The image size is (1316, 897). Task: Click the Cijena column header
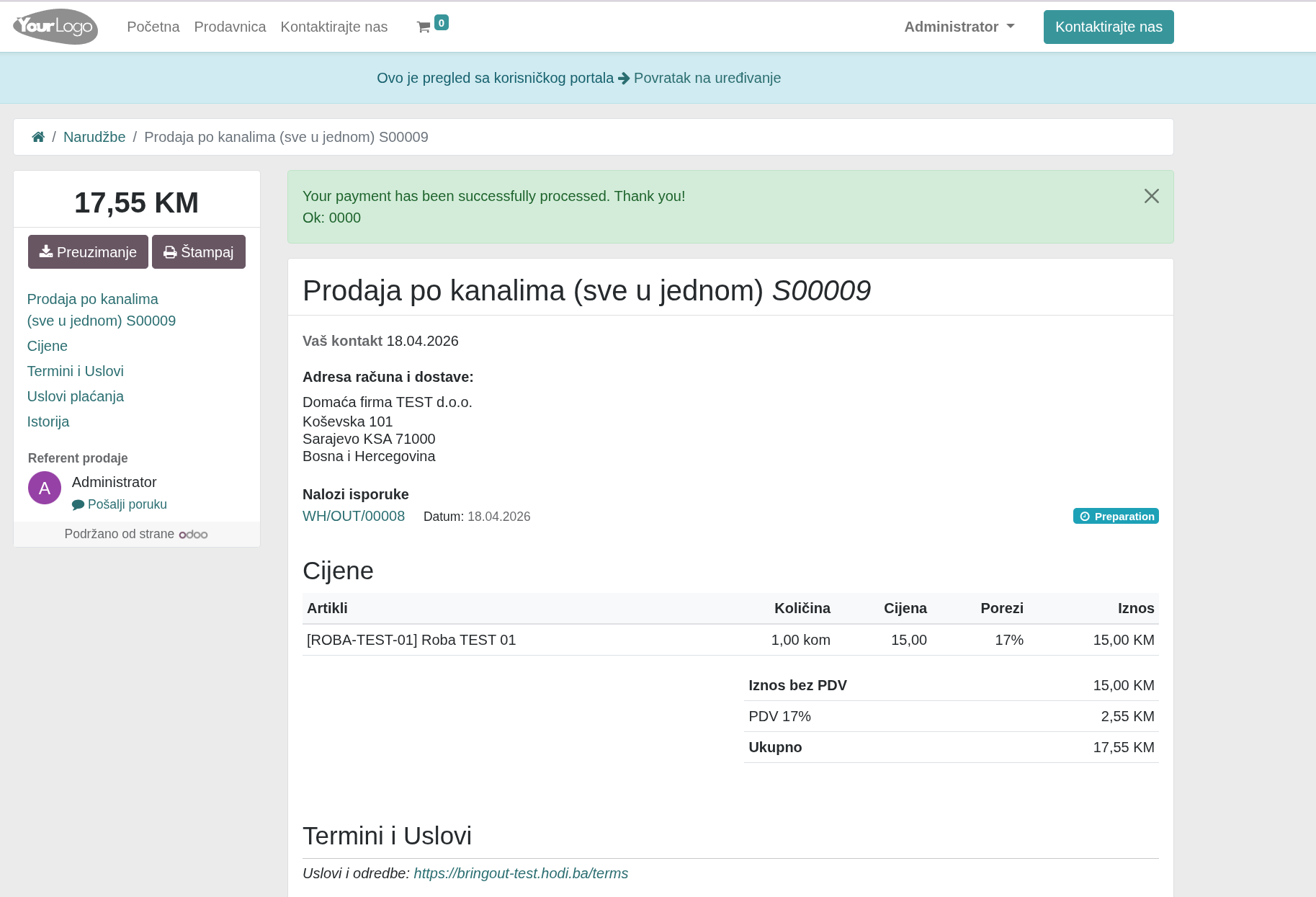pos(905,608)
